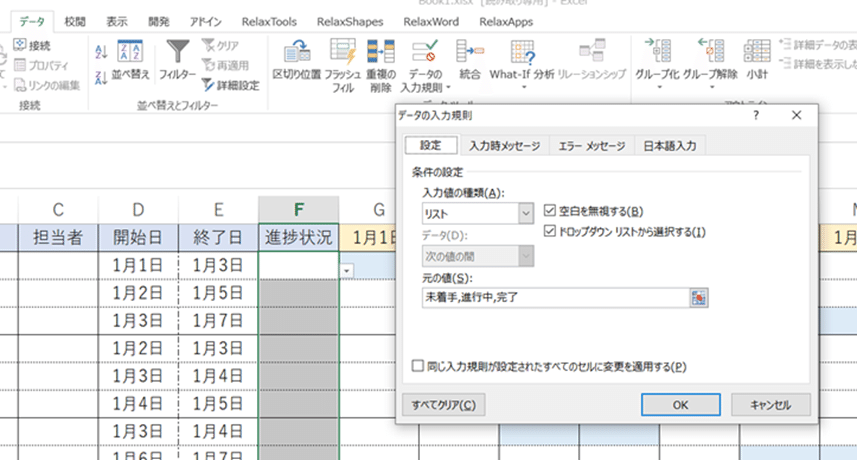Click the Data Validation (データの入力規則) icon

point(425,51)
